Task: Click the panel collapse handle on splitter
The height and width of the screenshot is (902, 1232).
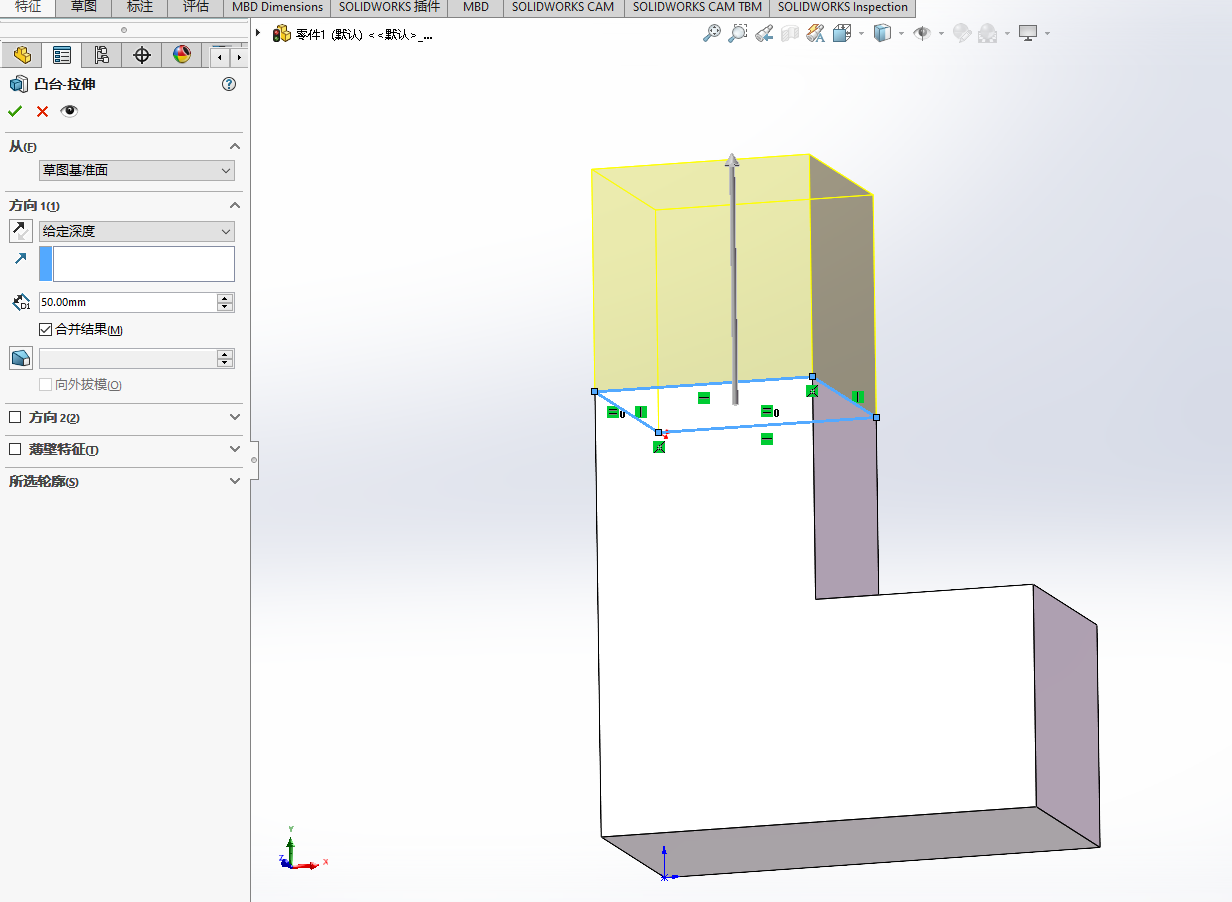Action: tap(253, 460)
